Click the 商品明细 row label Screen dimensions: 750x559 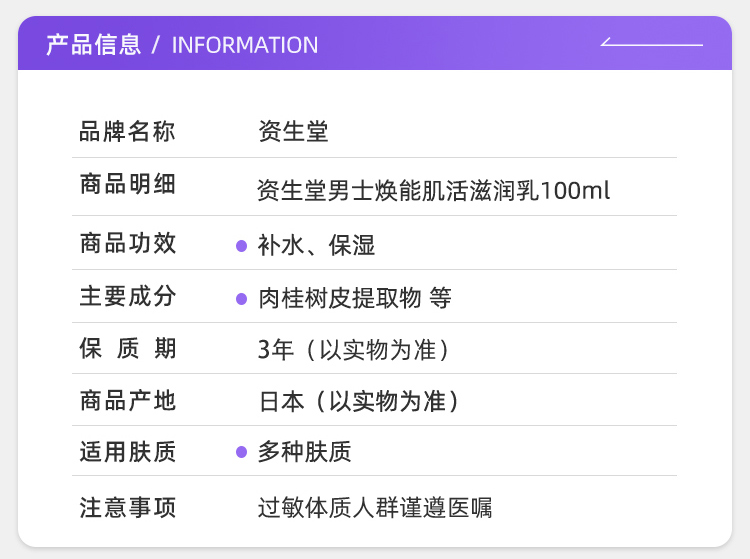point(127,184)
